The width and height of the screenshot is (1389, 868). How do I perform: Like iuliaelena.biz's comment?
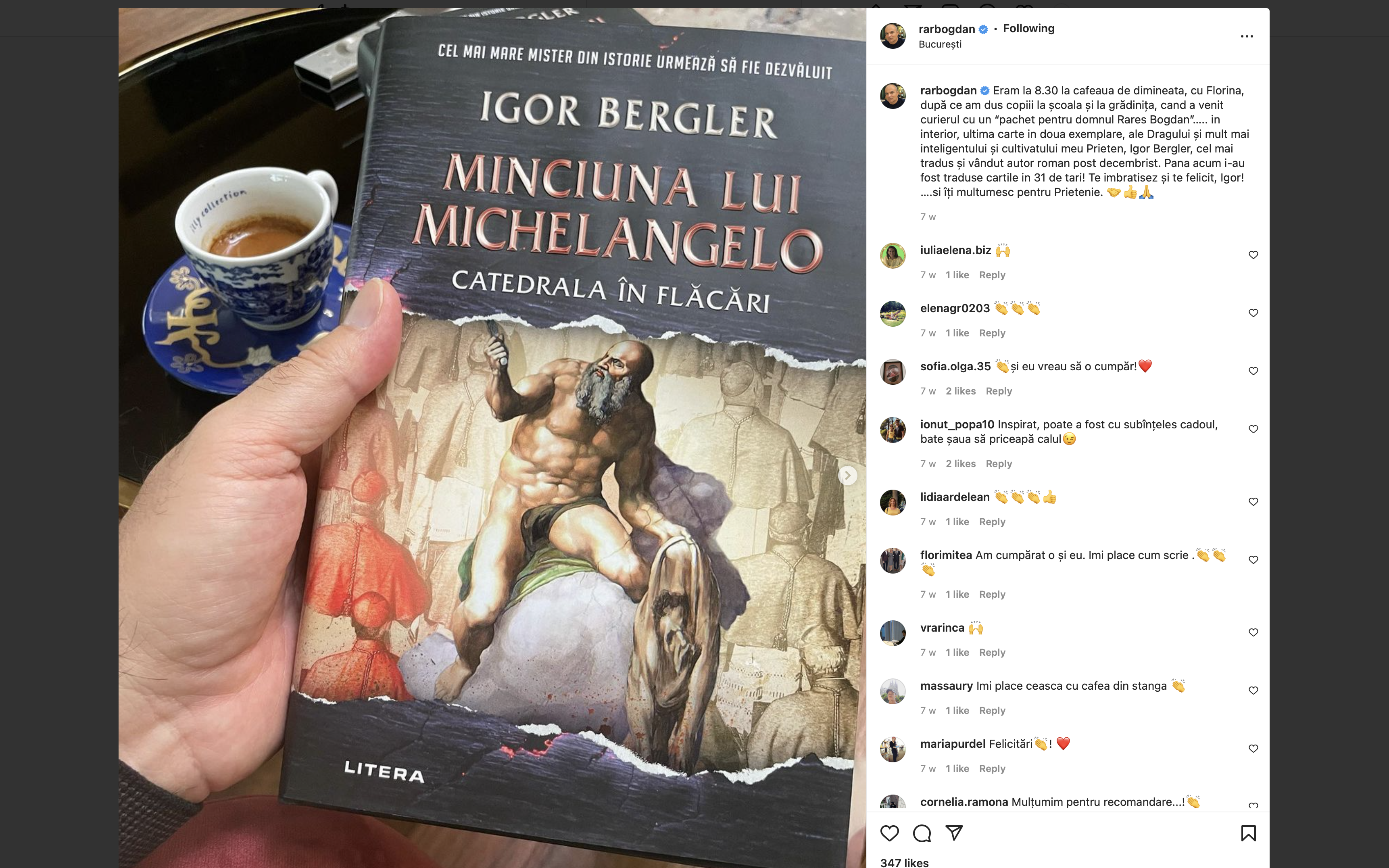(x=1253, y=255)
